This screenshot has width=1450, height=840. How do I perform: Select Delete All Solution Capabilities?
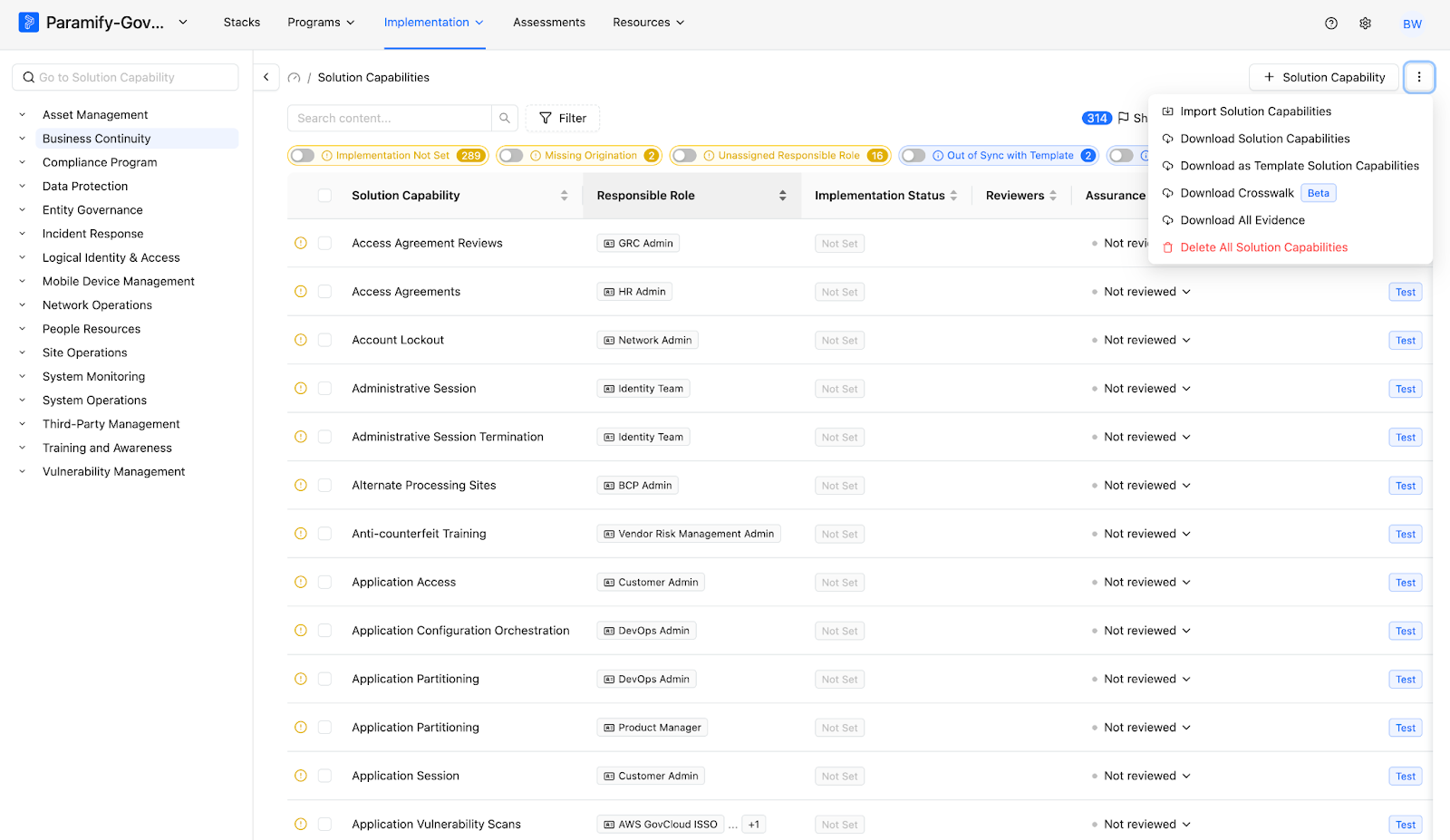point(1290,247)
